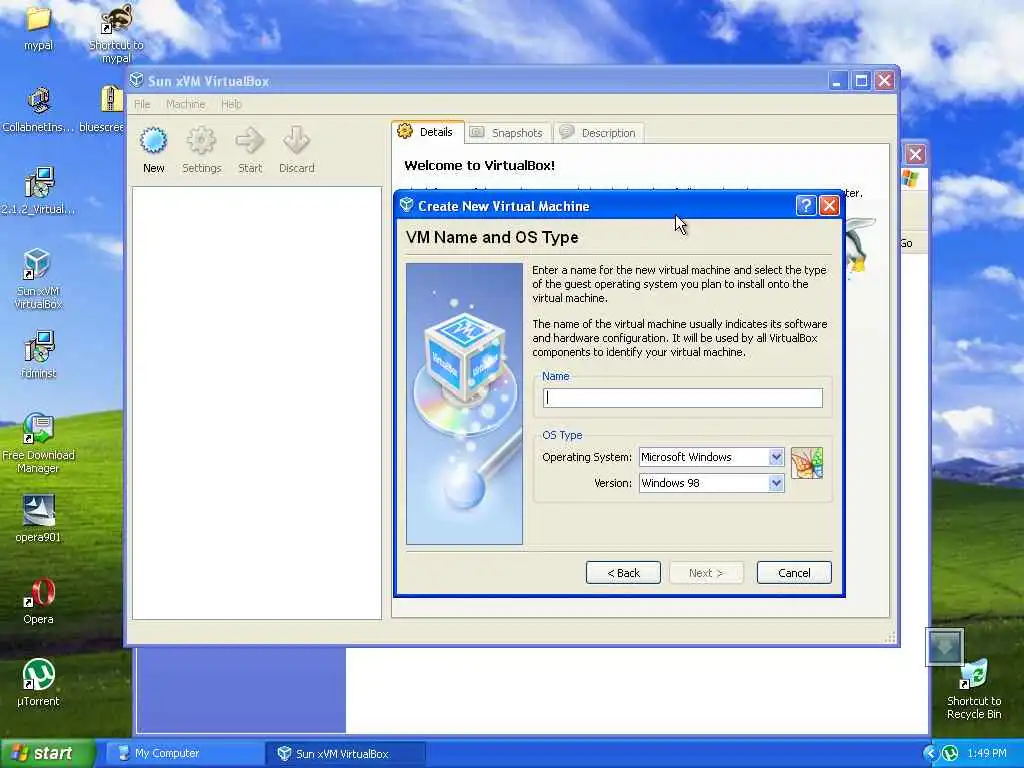This screenshot has width=1024, height=768.
Task: Select the µTorrent desktop icon
Action: [38, 682]
